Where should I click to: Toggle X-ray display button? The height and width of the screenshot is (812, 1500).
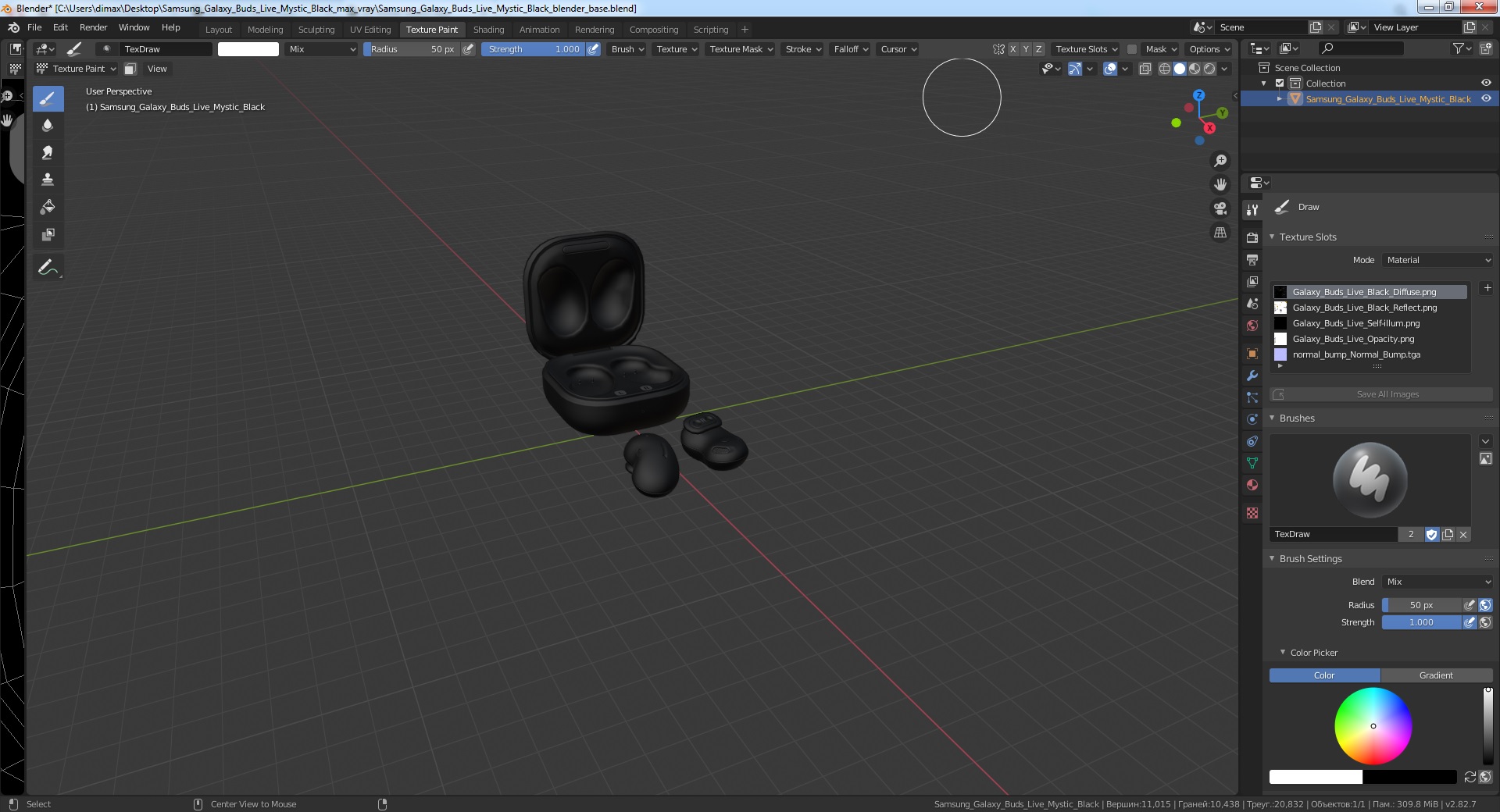(1145, 69)
